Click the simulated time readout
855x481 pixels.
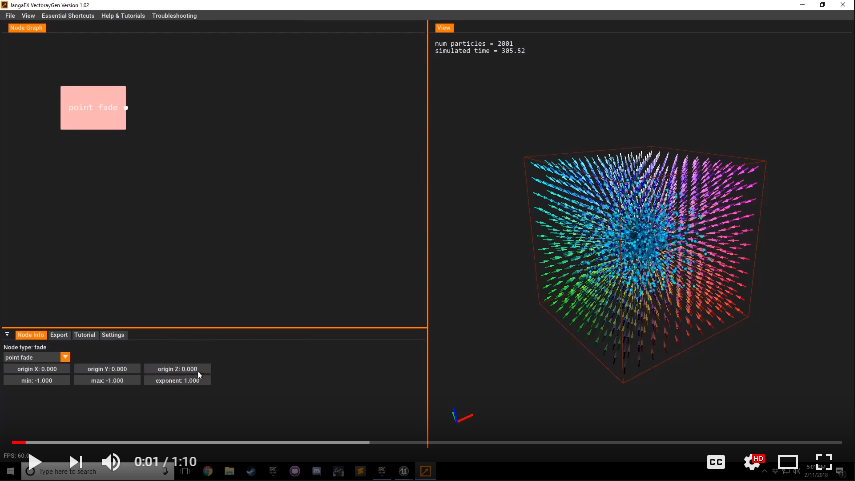click(480, 51)
